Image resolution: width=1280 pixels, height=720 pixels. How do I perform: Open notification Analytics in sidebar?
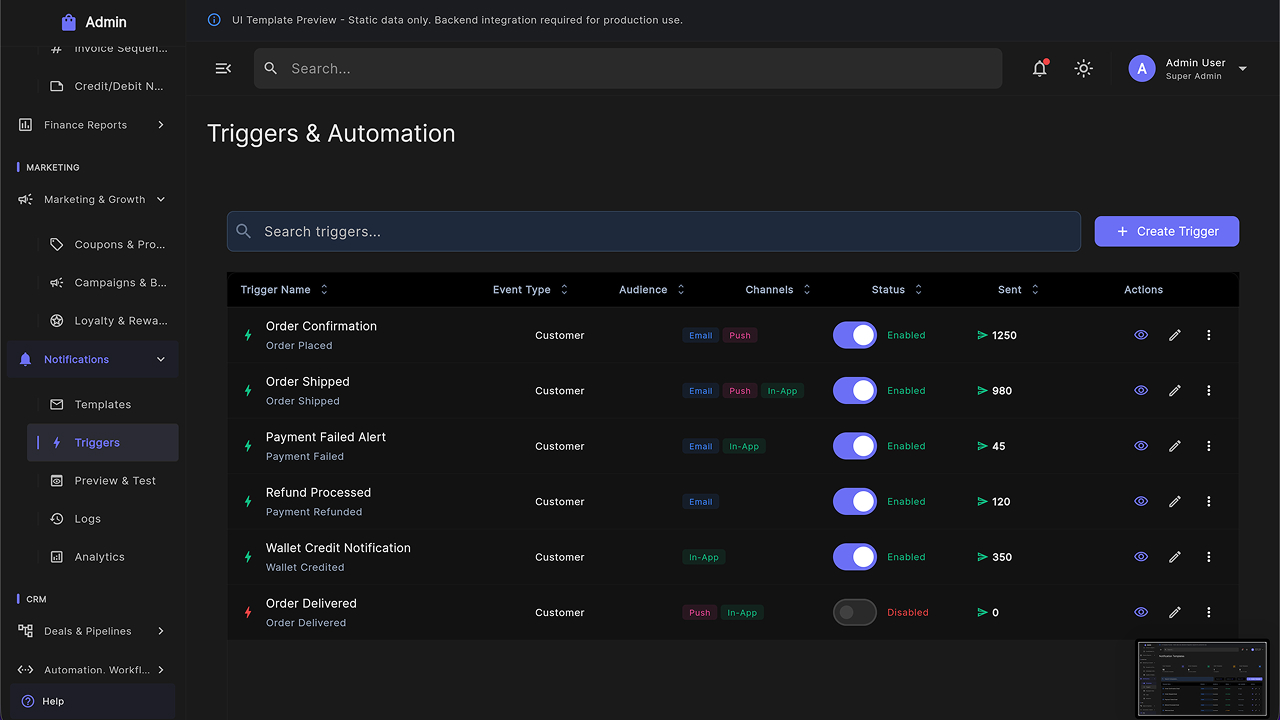103,557
